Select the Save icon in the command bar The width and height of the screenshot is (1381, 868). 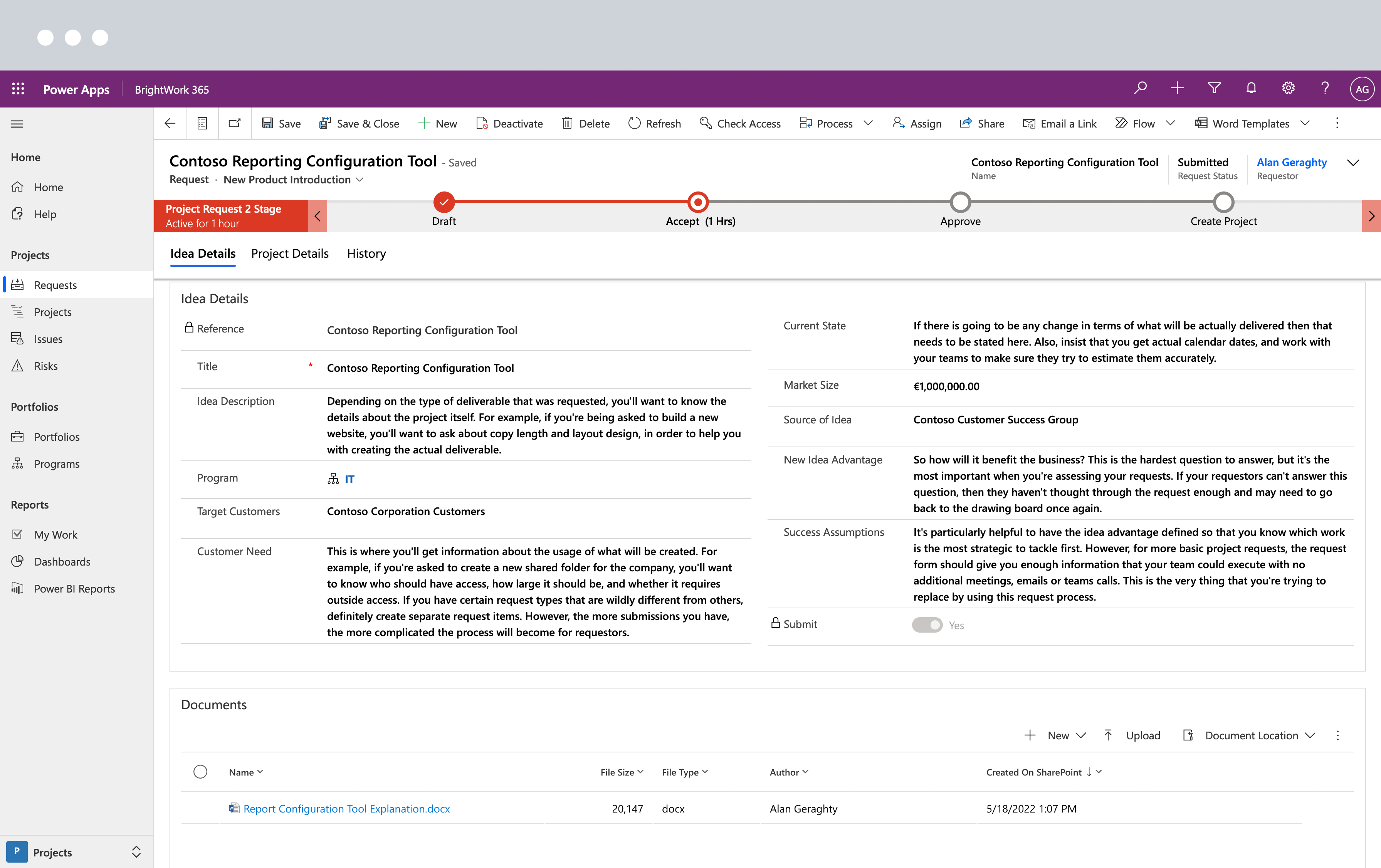coord(268,123)
